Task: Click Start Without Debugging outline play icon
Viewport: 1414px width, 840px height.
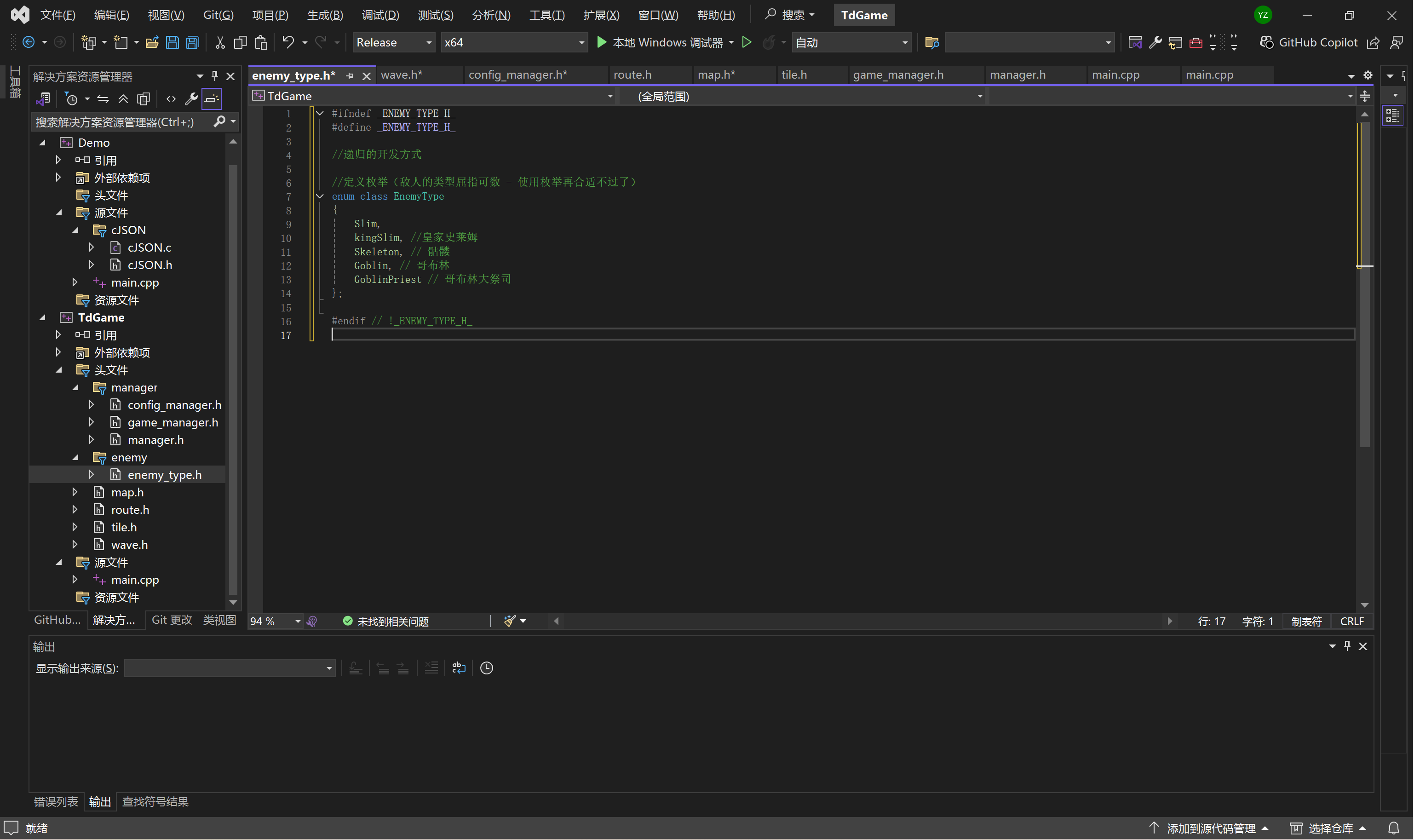Action: pyautogui.click(x=746, y=42)
